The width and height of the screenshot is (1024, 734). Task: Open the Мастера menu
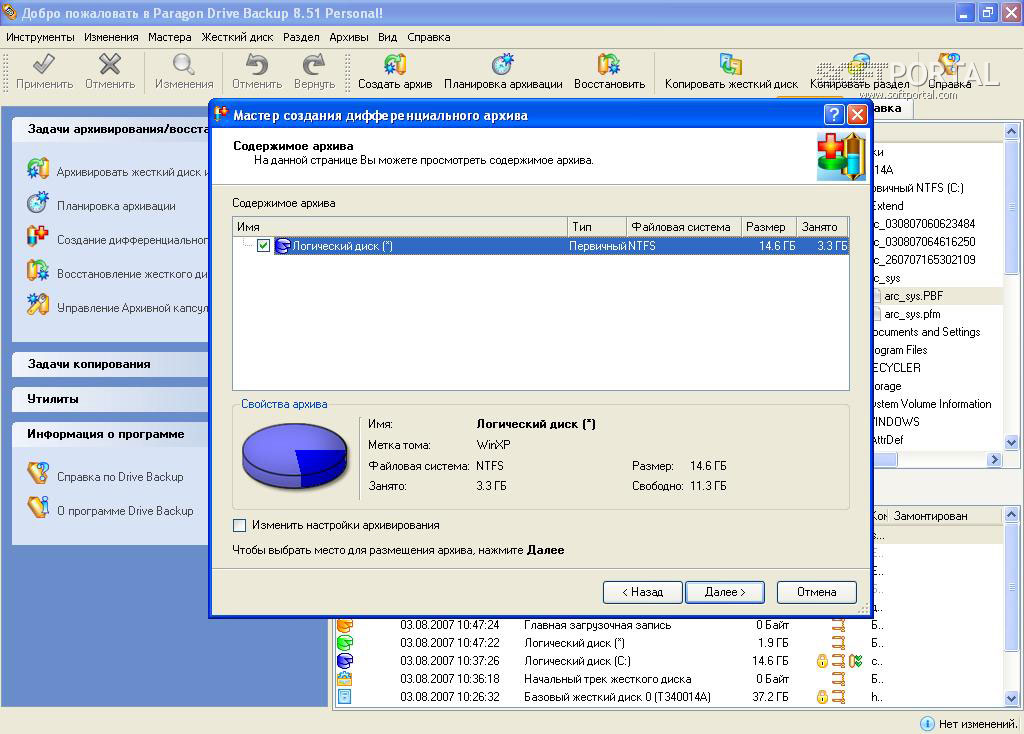(170, 37)
